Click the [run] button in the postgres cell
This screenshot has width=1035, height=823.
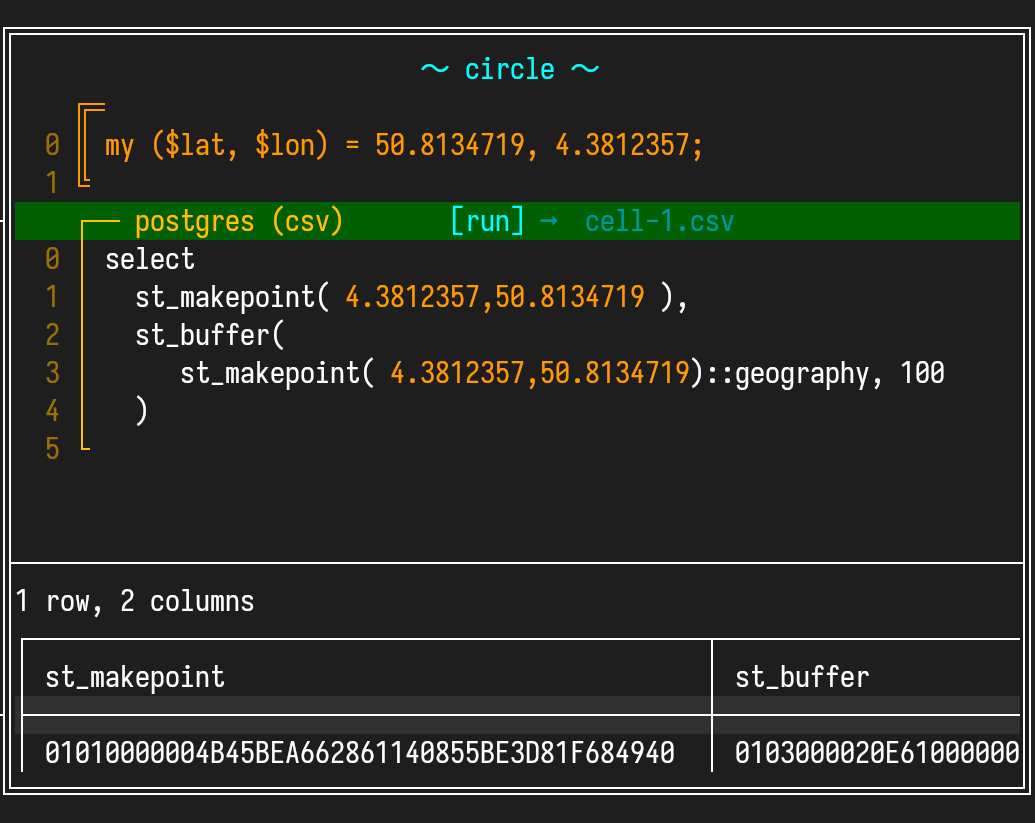pyautogui.click(x=487, y=221)
